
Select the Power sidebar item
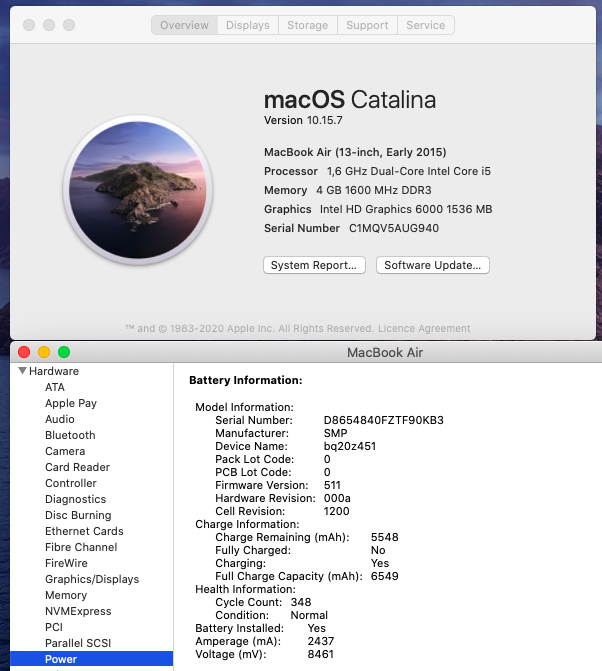click(x=61, y=659)
